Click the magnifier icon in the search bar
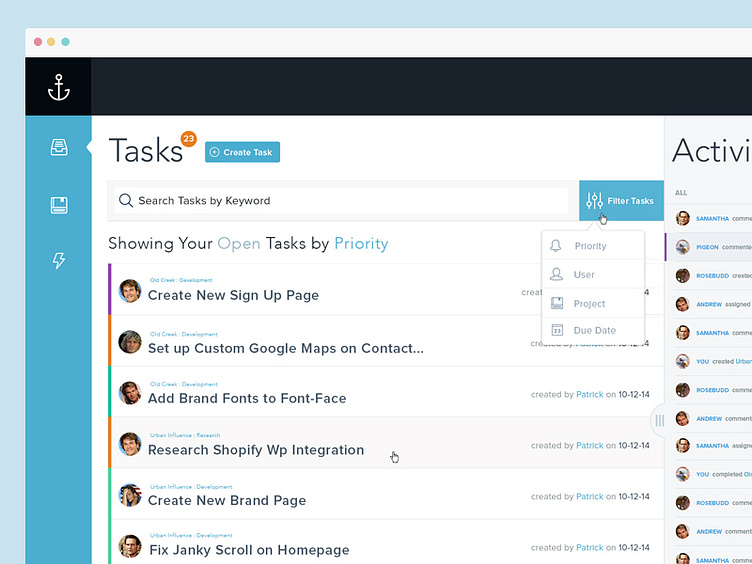The image size is (752, 564). point(126,200)
